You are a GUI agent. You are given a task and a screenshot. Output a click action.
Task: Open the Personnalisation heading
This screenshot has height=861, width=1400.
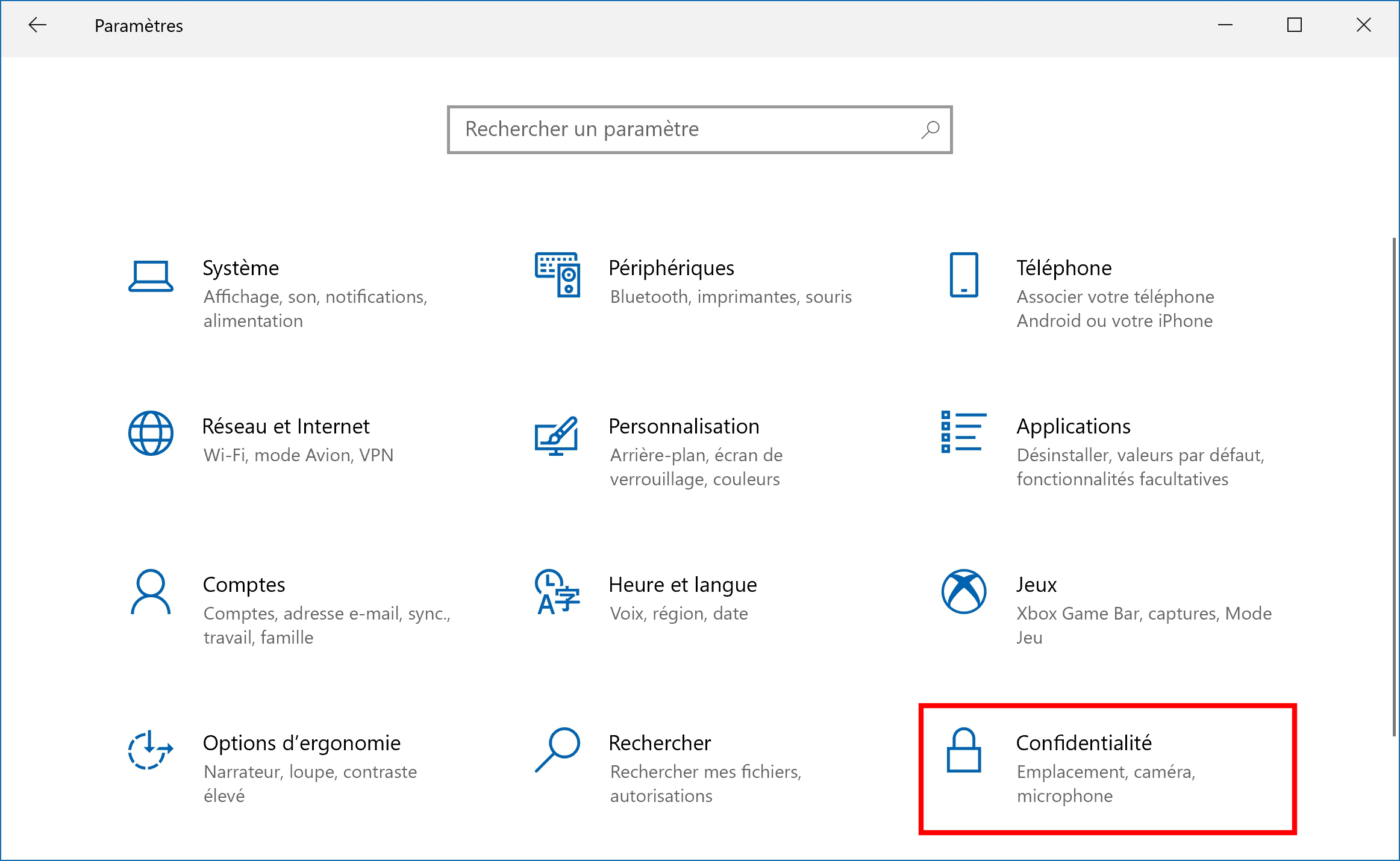click(684, 426)
